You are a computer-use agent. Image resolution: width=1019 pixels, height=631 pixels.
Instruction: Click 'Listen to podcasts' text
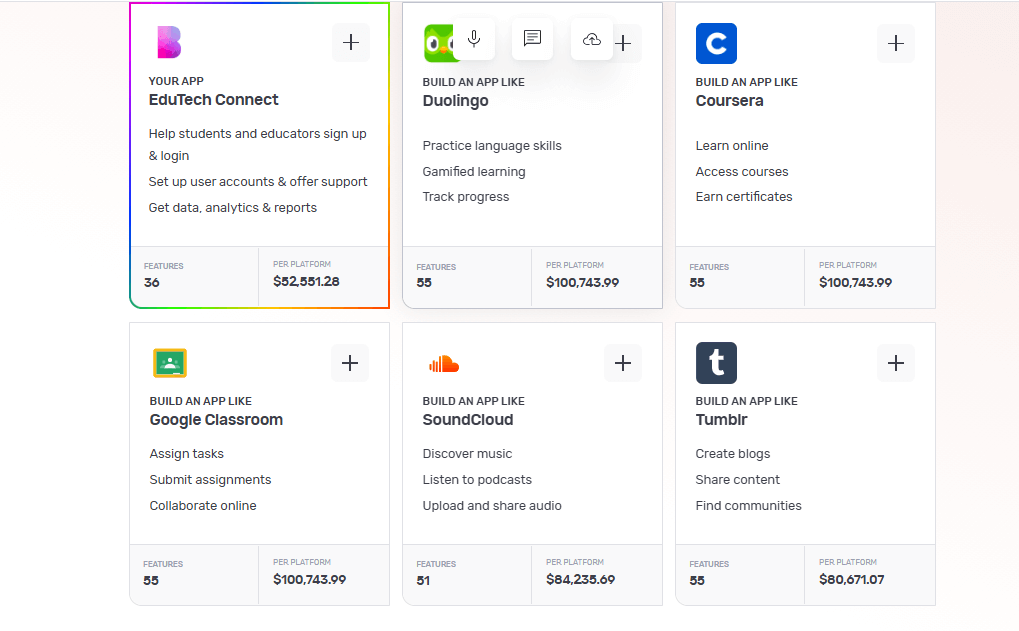pyautogui.click(x=477, y=480)
